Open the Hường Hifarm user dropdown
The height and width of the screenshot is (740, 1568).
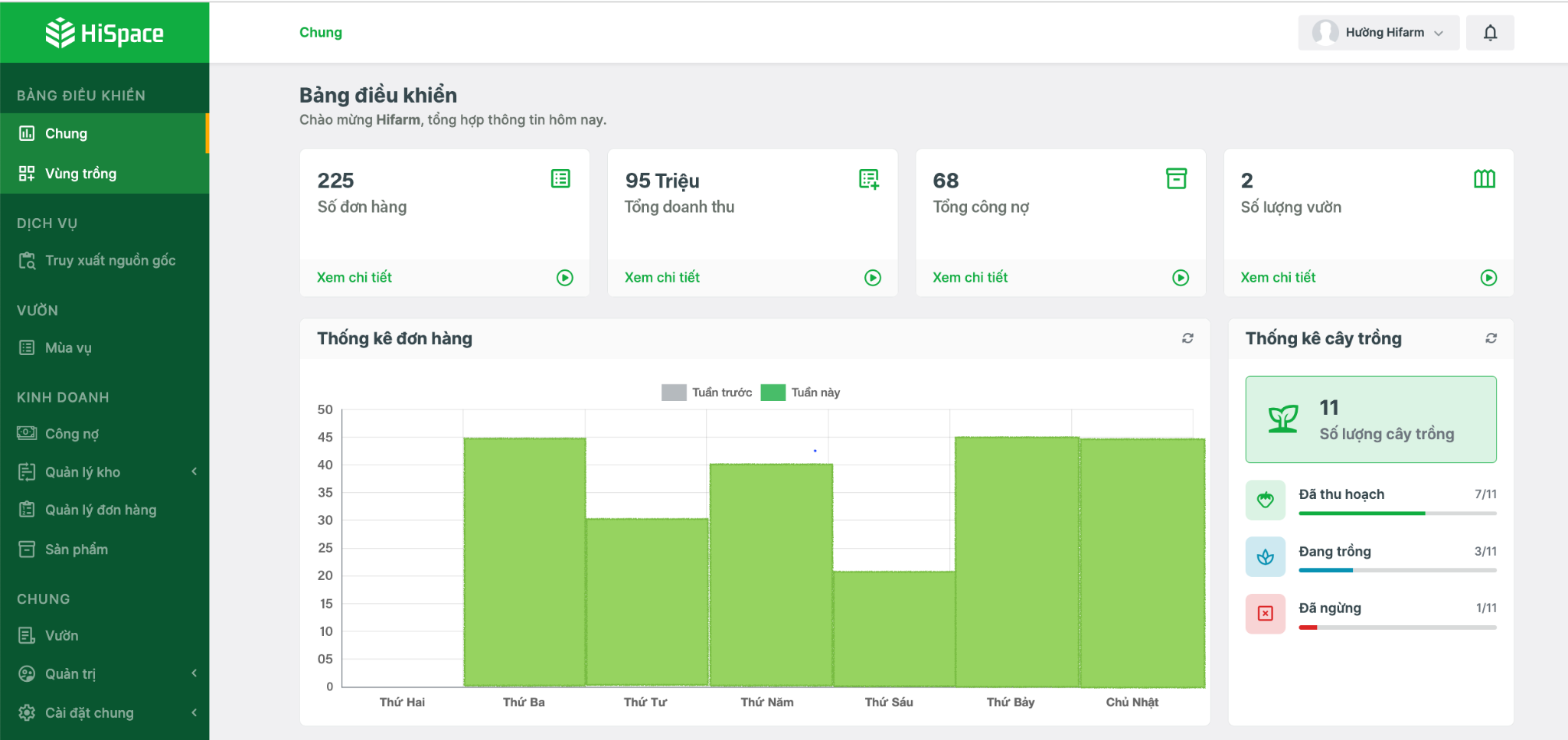[x=1378, y=33]
